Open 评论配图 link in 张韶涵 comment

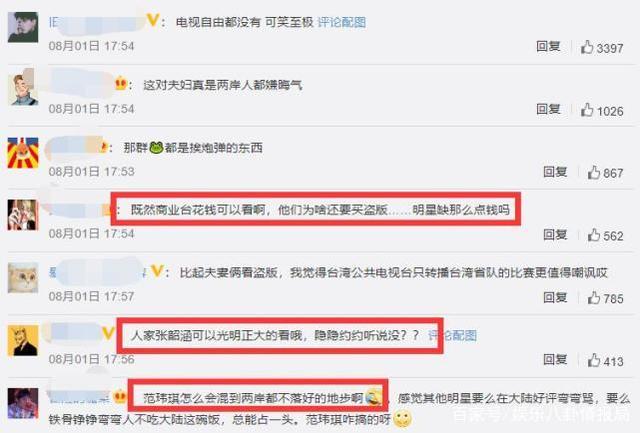(x=452, y=335)
